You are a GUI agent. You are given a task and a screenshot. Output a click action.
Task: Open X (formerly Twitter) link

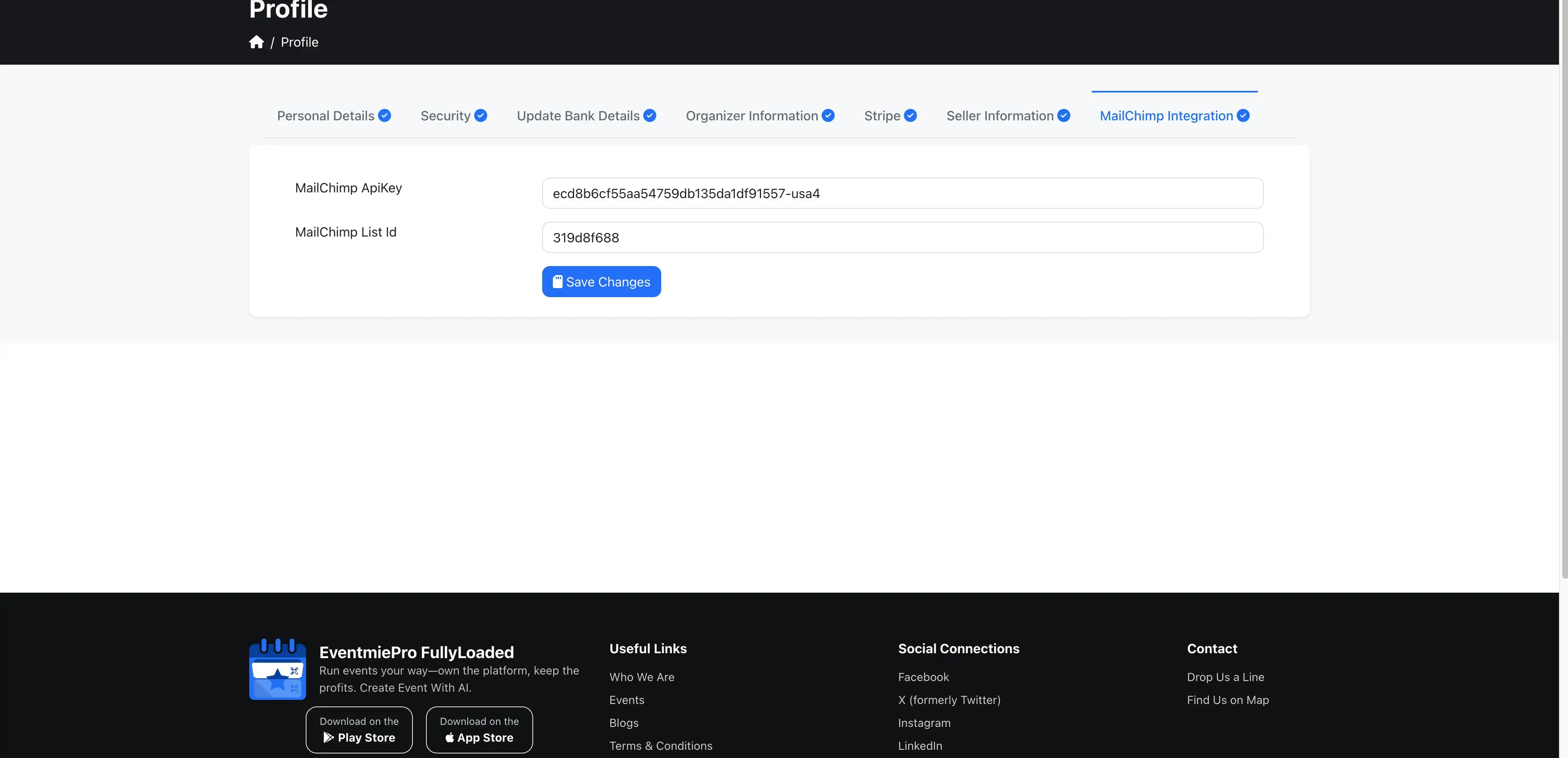[948, 699]
